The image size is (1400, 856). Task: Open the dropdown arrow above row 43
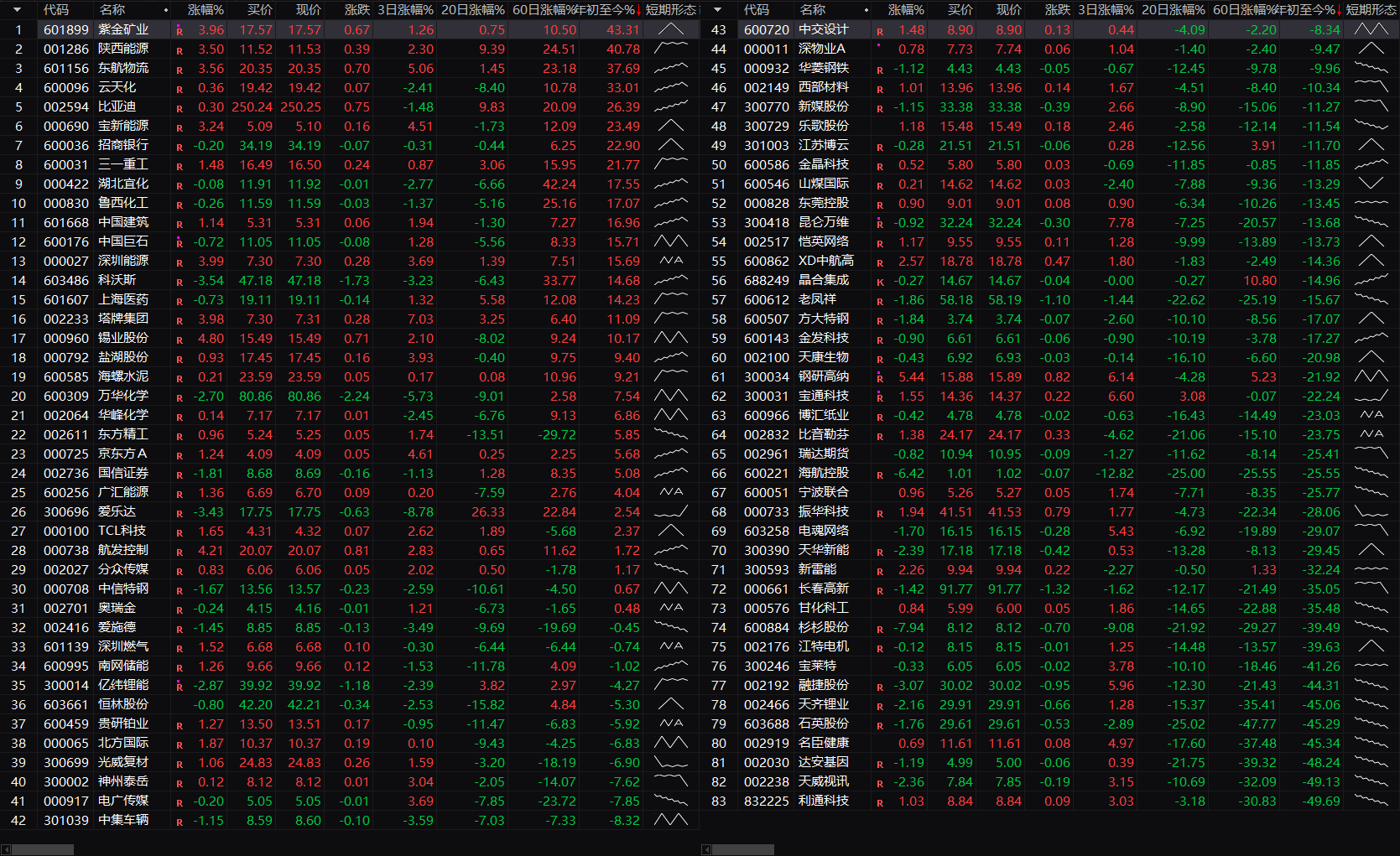(x=717, y=10)
